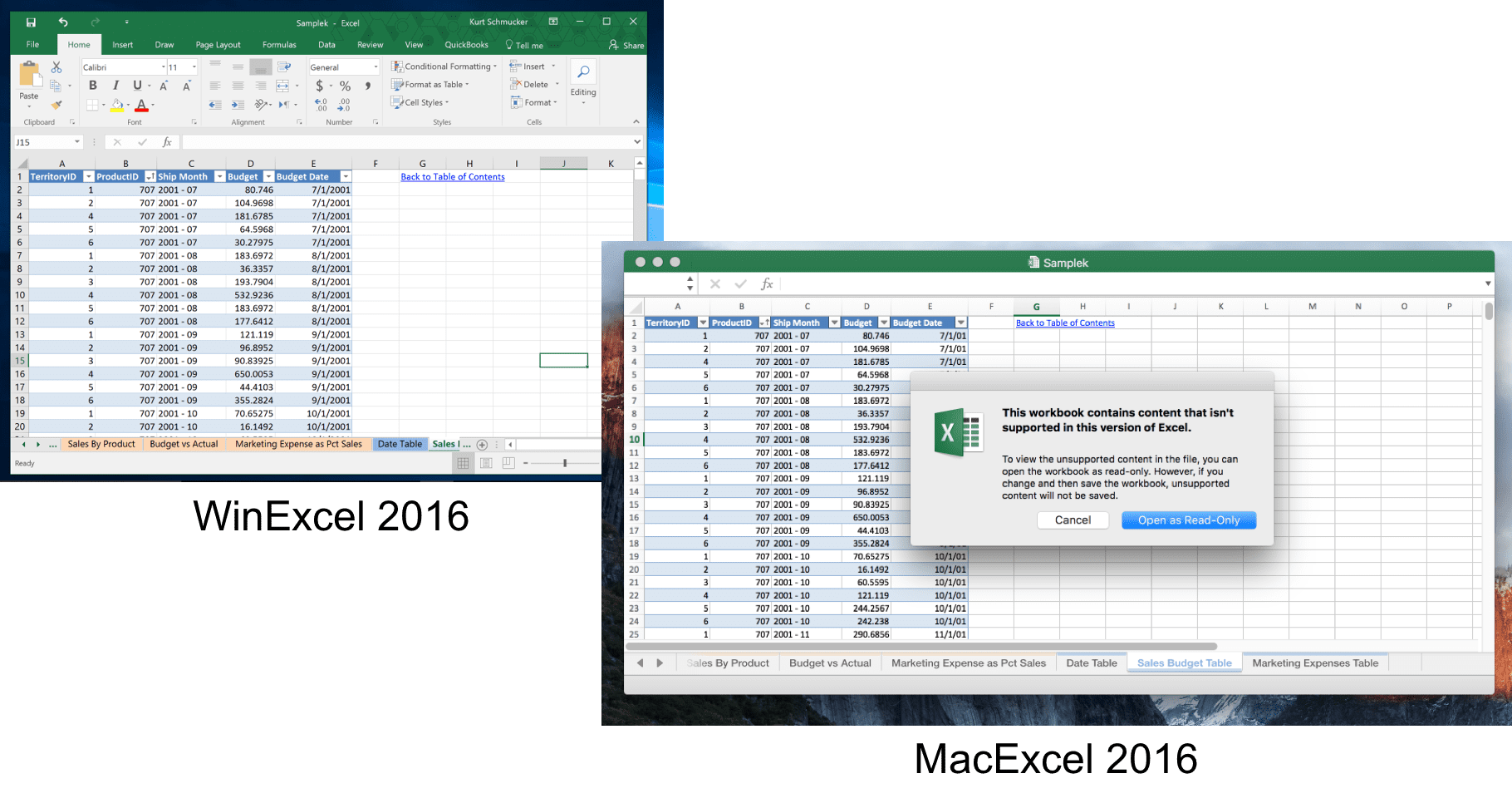The image size is (1512, 808).
Task: Select Marketing Expenses Table sheet in MacExcel
Action: pos(1315,663)
